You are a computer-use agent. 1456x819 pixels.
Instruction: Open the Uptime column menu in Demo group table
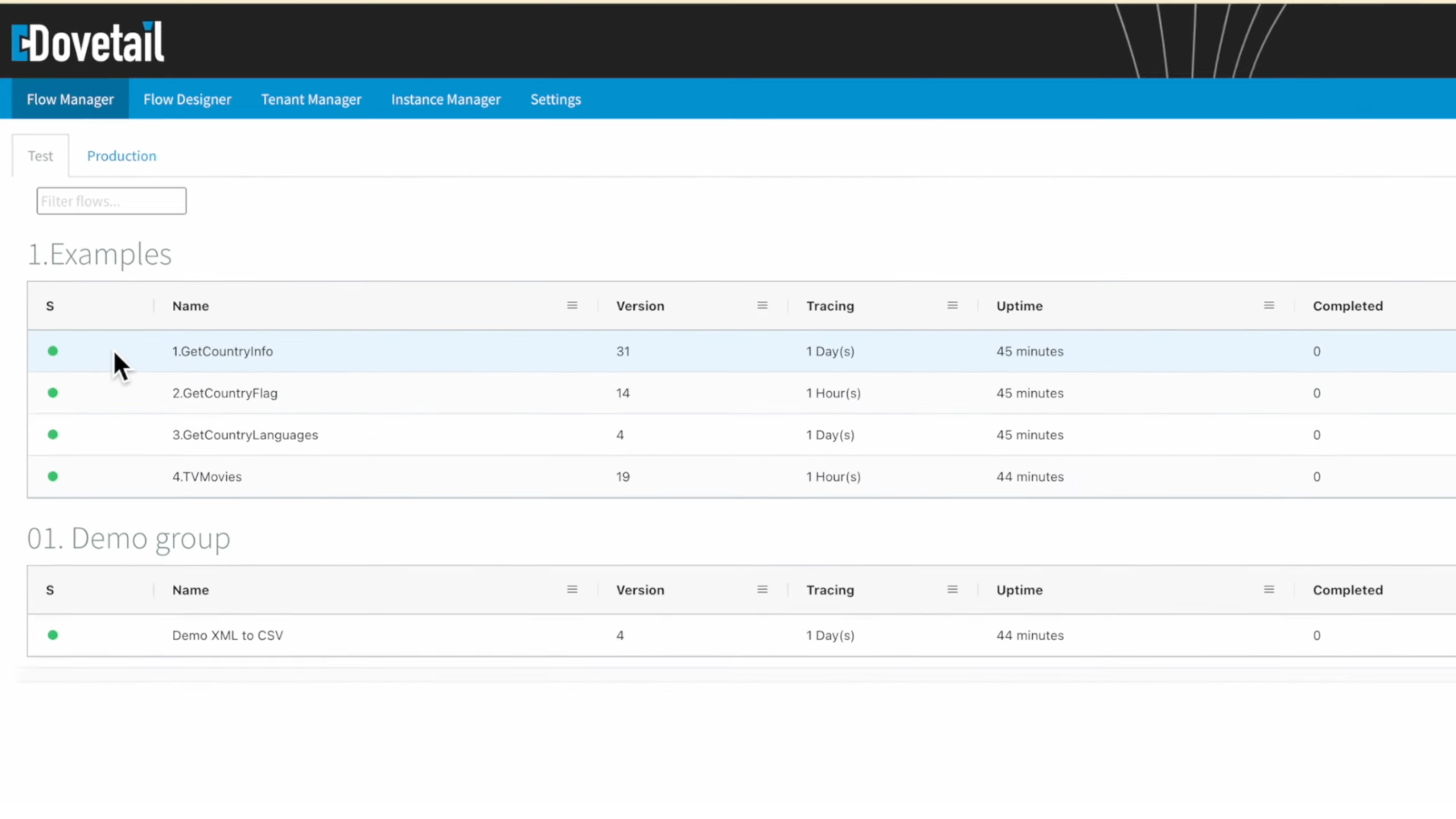(x=1268, y=589)
